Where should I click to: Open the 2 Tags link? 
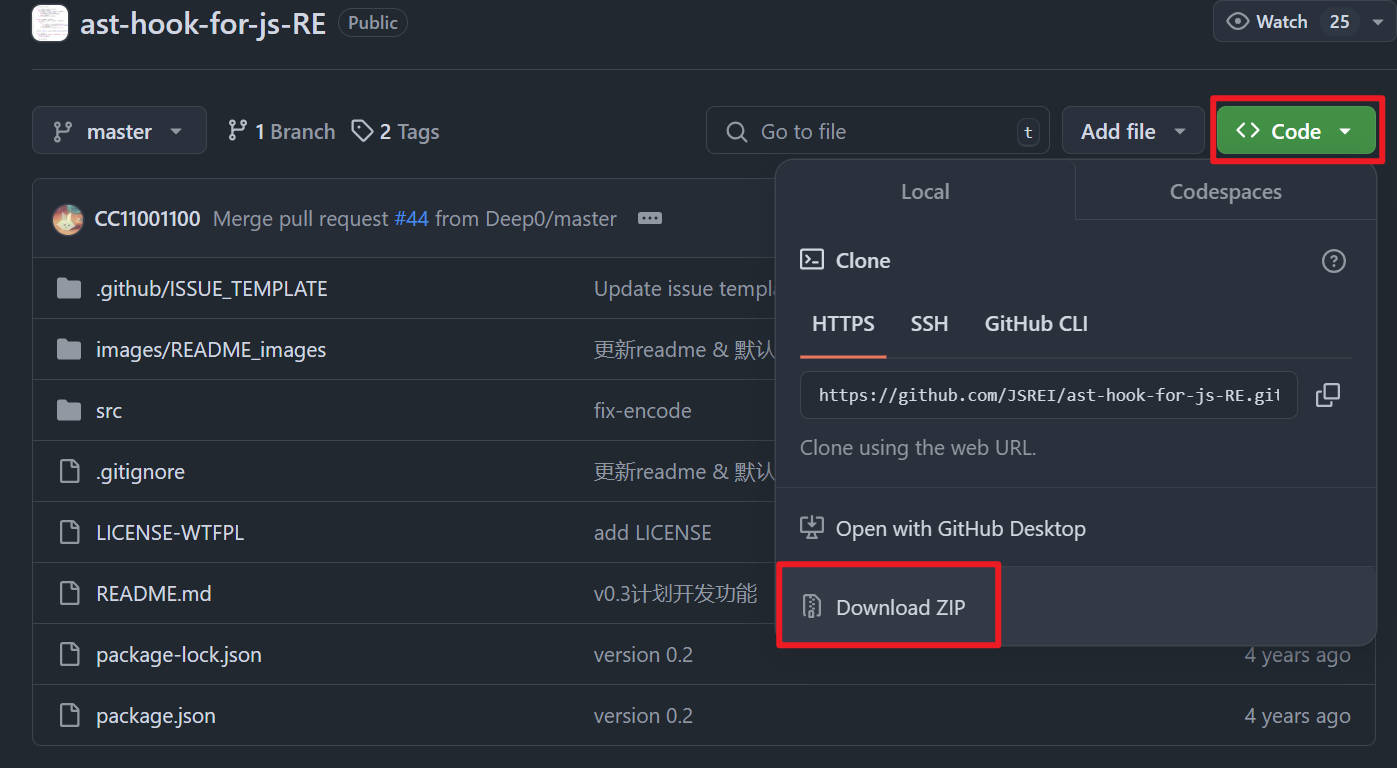pyautogui.click(x=395, y=131)
